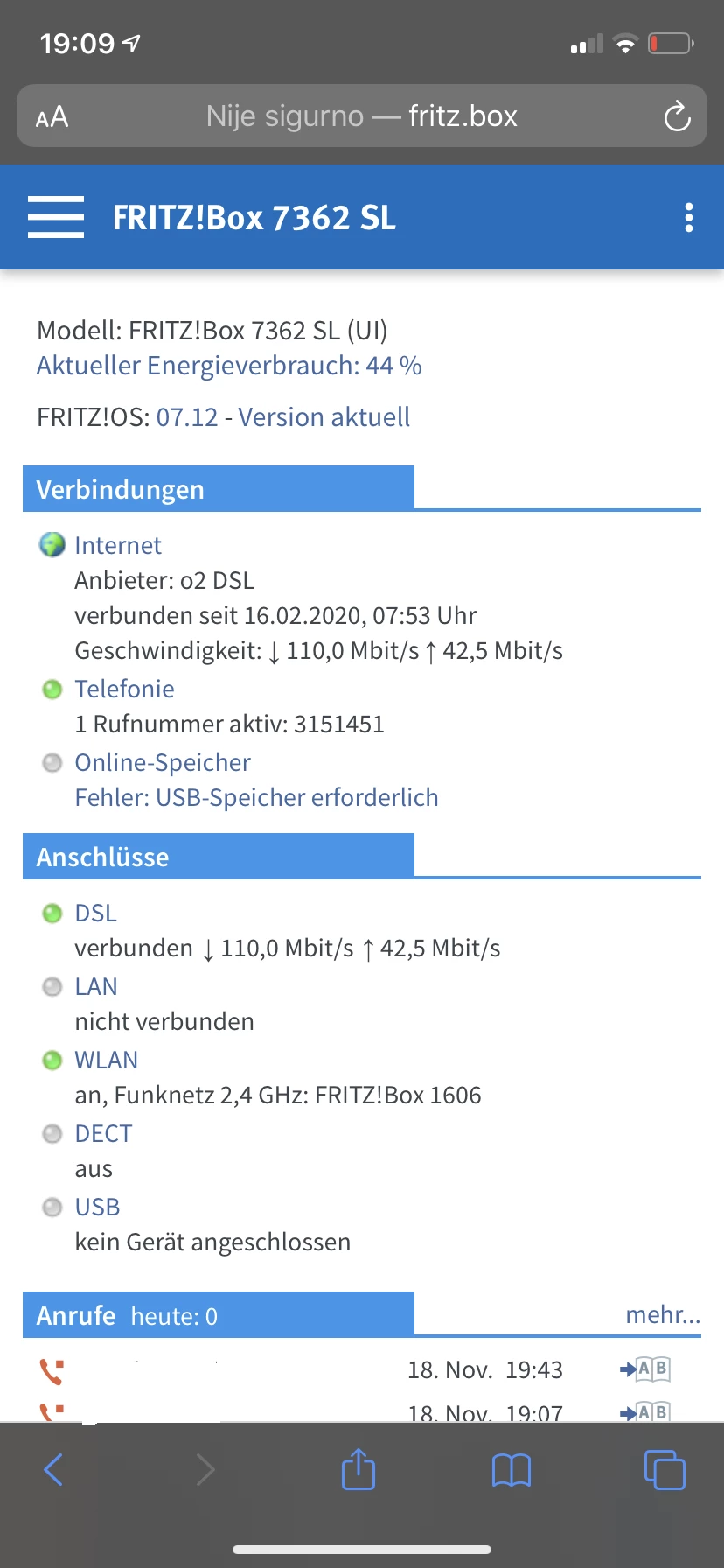Open the Safari tabs overview icon

(x=665, y=1469)
